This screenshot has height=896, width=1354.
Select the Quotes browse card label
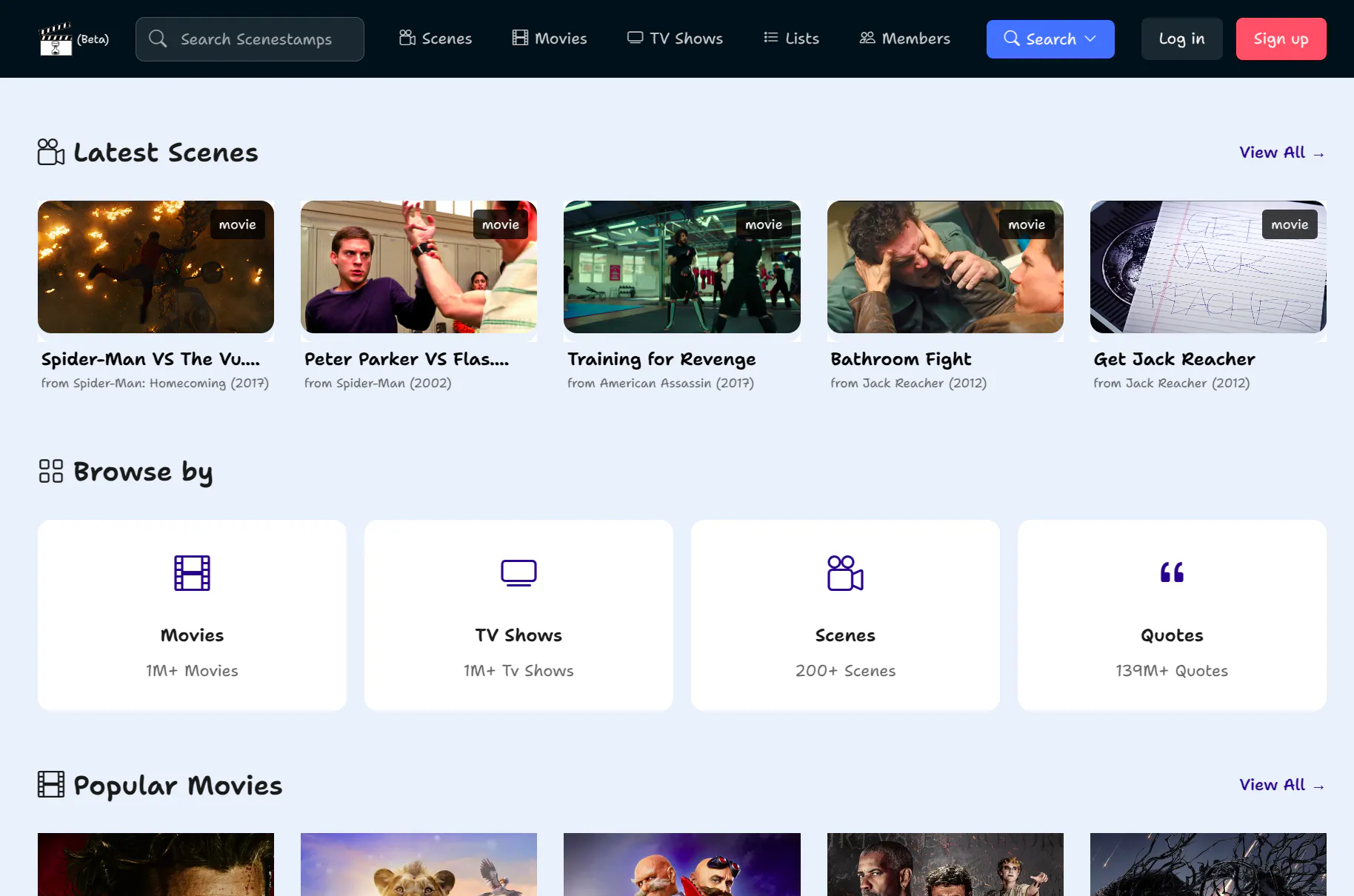pos(1172,635)
